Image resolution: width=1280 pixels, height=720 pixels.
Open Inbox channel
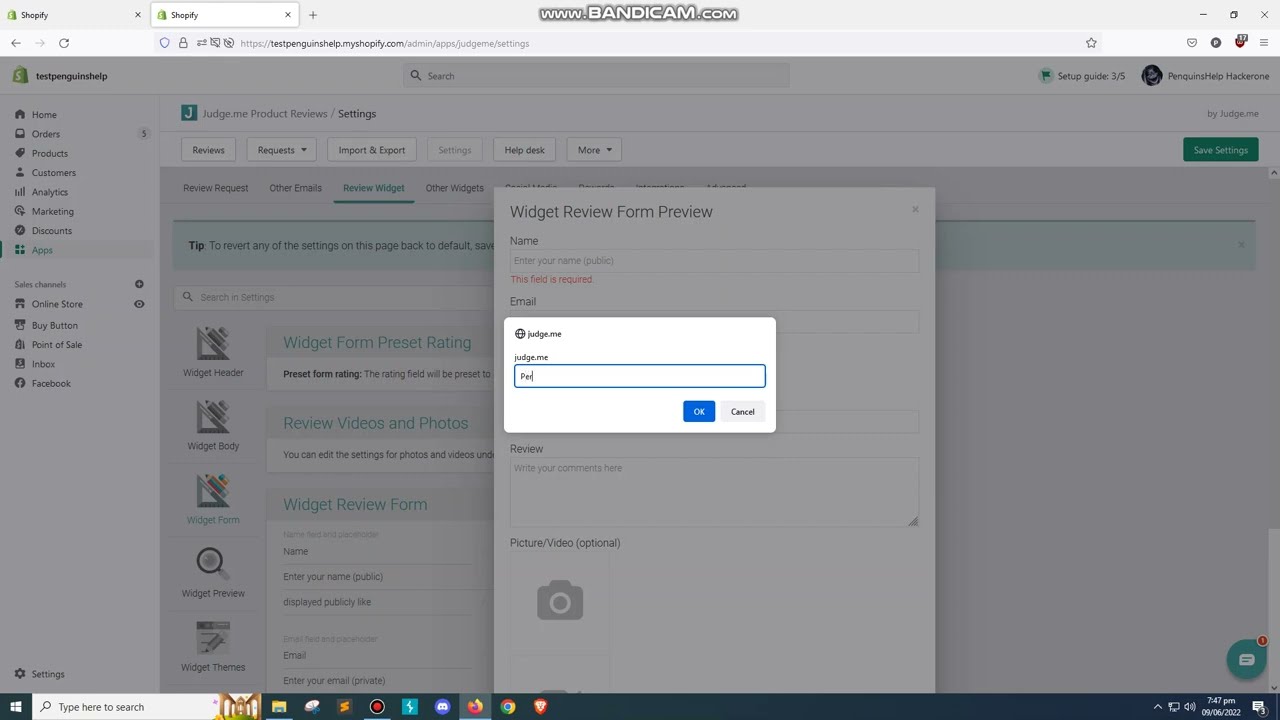pyautogui.click(x=43, y=364)
